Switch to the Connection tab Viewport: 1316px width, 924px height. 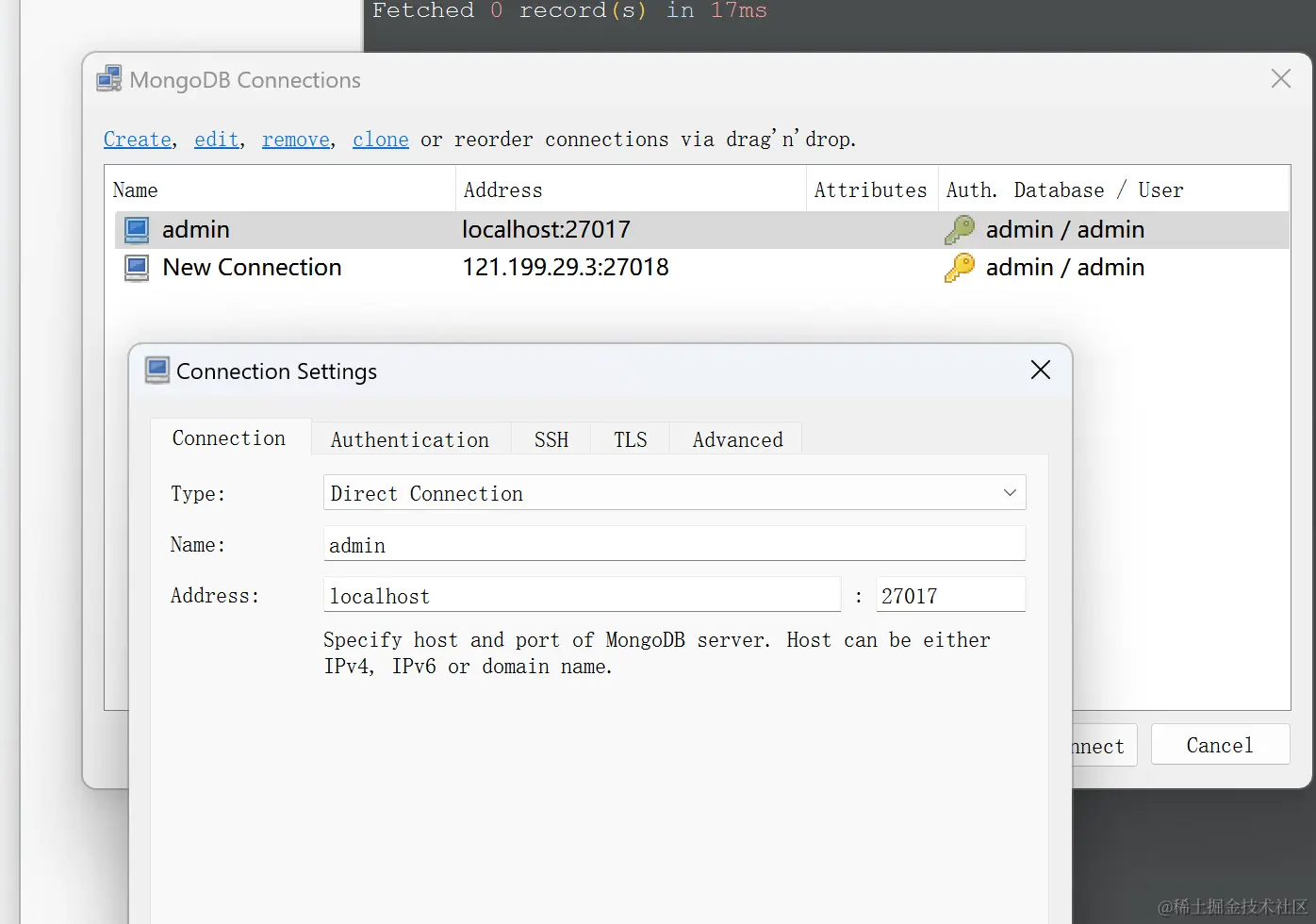(230, 438)
